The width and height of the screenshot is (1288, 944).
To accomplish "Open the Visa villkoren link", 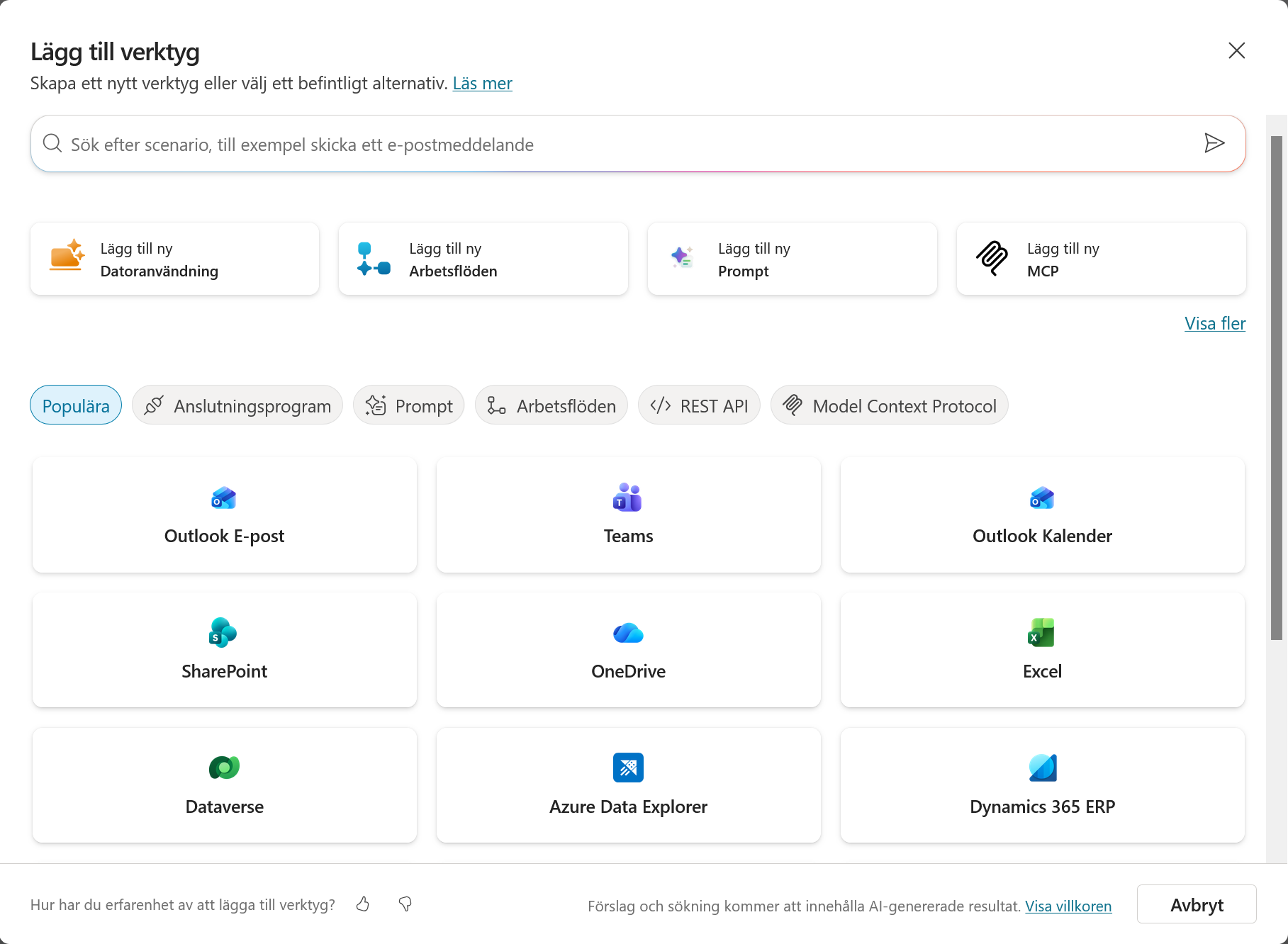I will [x=1068, y=906].
